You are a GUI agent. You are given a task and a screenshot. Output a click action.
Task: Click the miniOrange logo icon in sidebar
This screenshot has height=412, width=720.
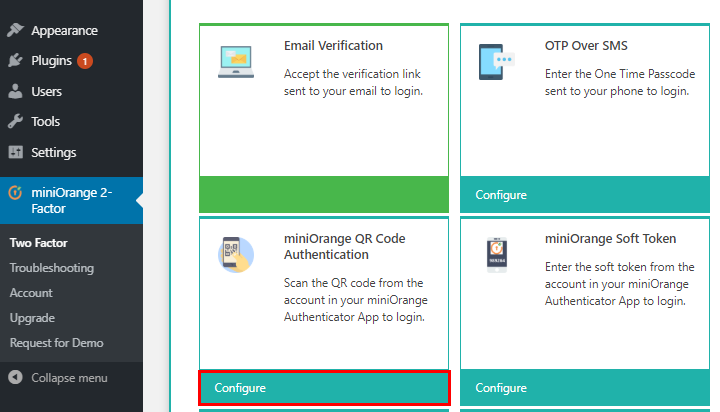click(15, 193)
